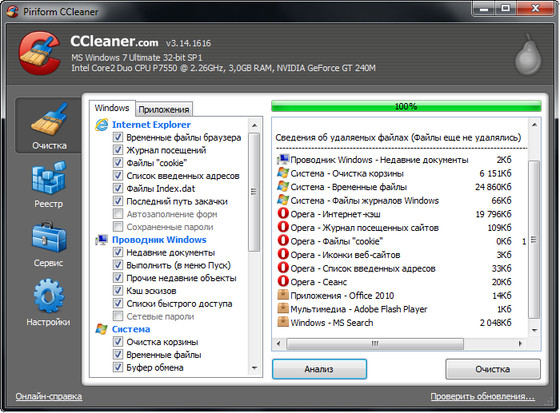Toggle Списки быстрого доступа checkbox

(x=118, y=303)
